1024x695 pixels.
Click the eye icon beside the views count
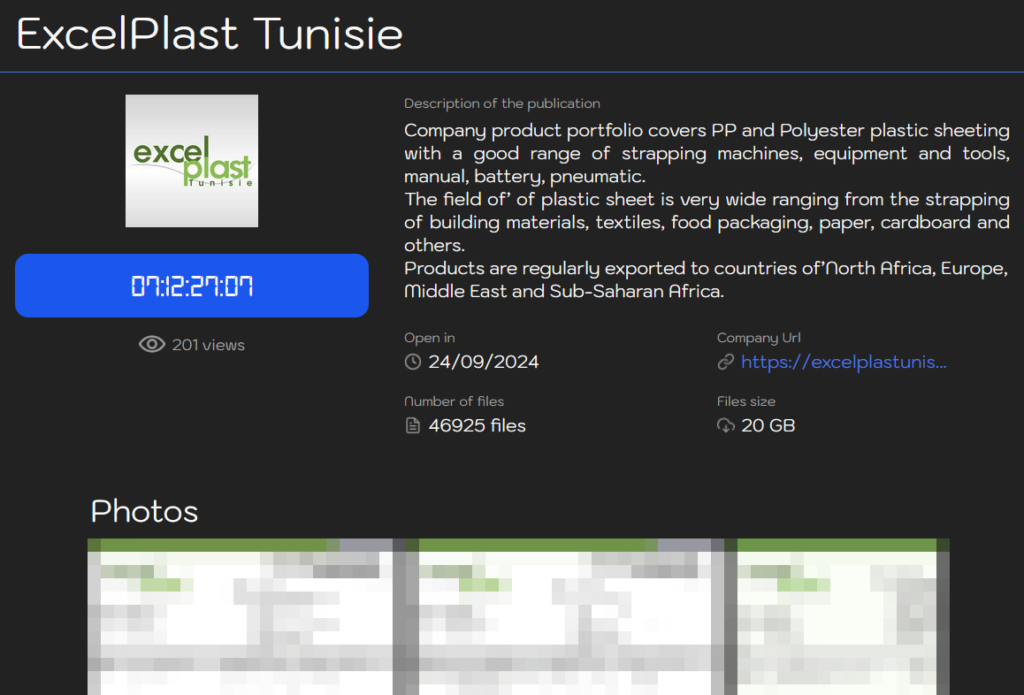click(x=151, y=344)
